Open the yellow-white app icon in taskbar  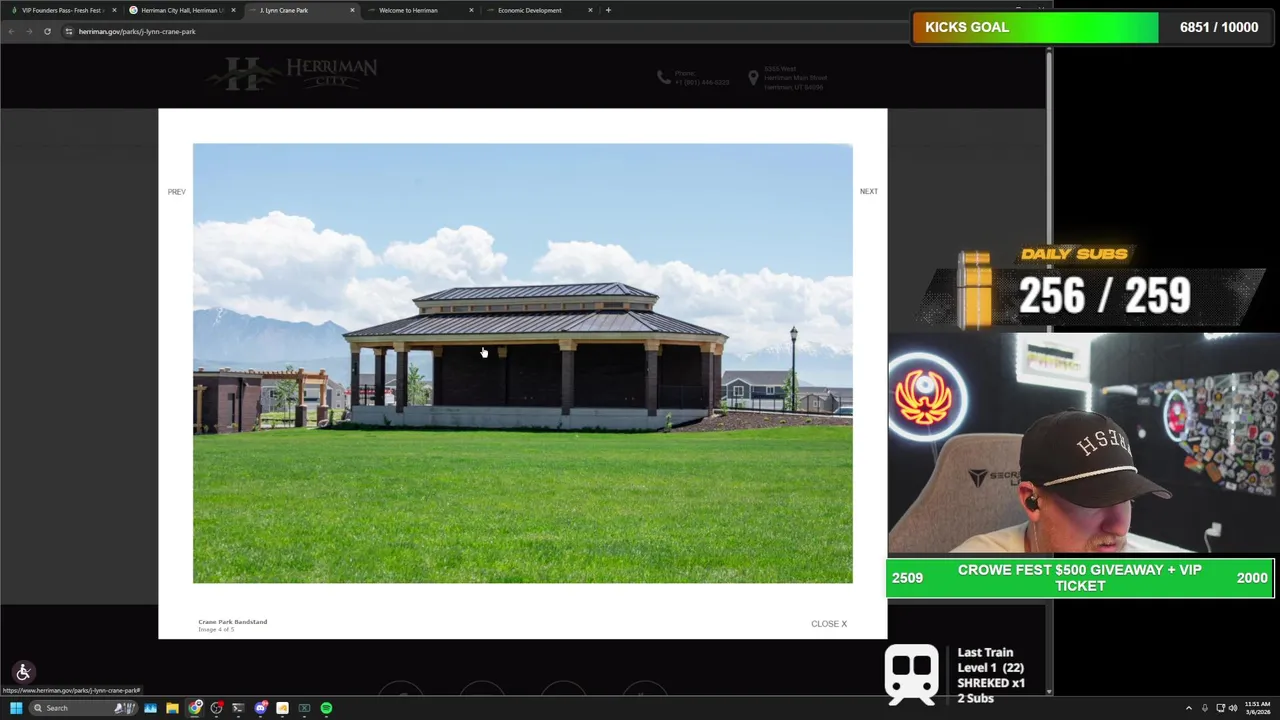click(x=282, y=708)
